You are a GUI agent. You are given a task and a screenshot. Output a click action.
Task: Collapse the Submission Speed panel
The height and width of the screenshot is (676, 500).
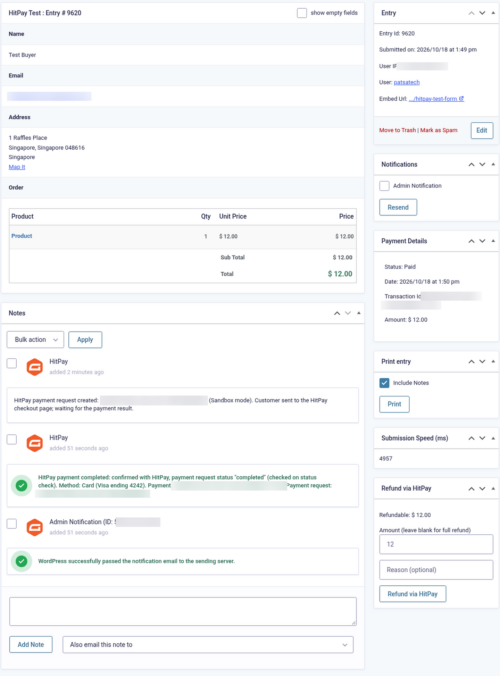(x=493, y=438)
